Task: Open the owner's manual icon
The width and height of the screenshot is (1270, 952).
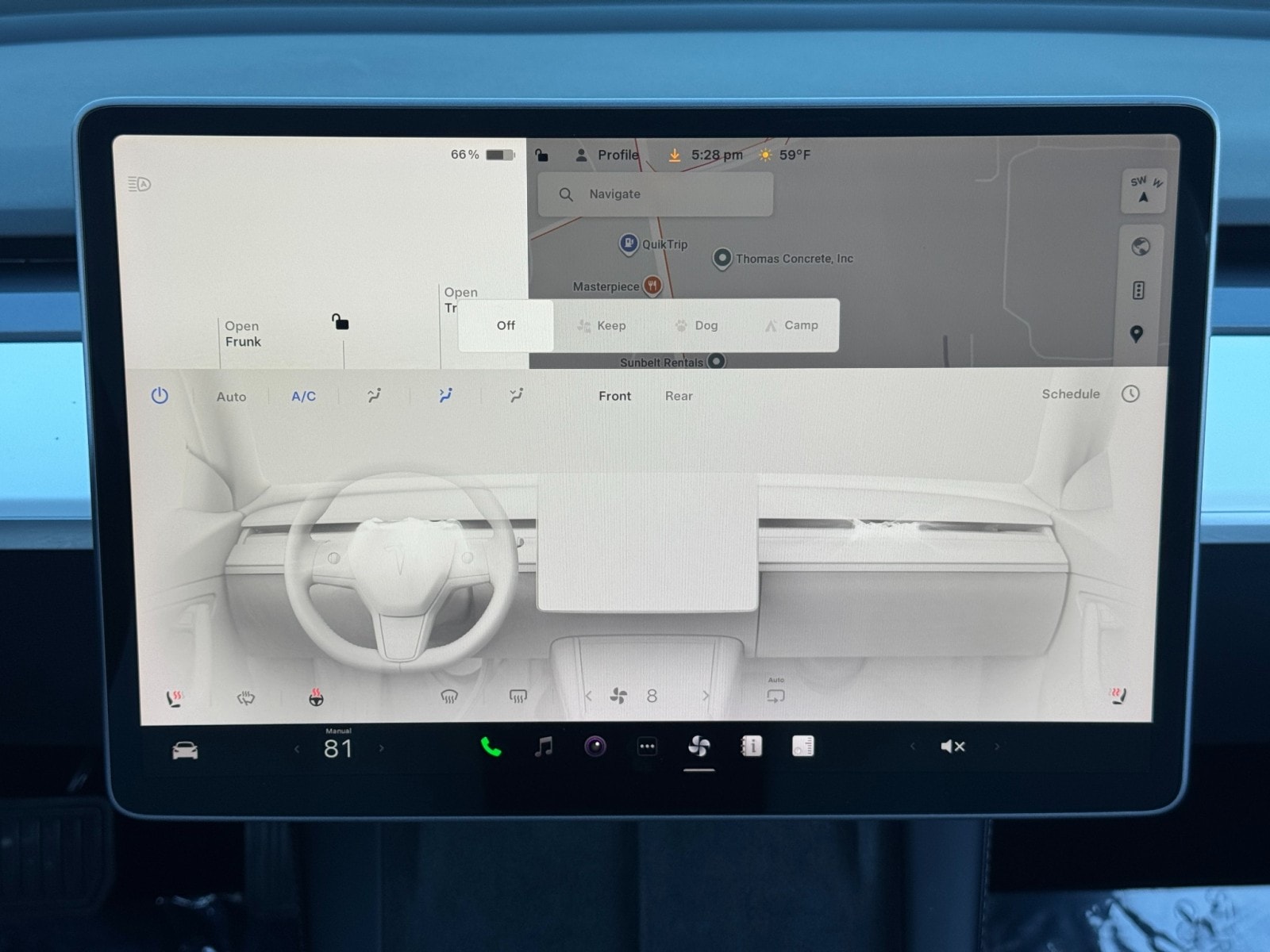Action: [x=751, y=747]
